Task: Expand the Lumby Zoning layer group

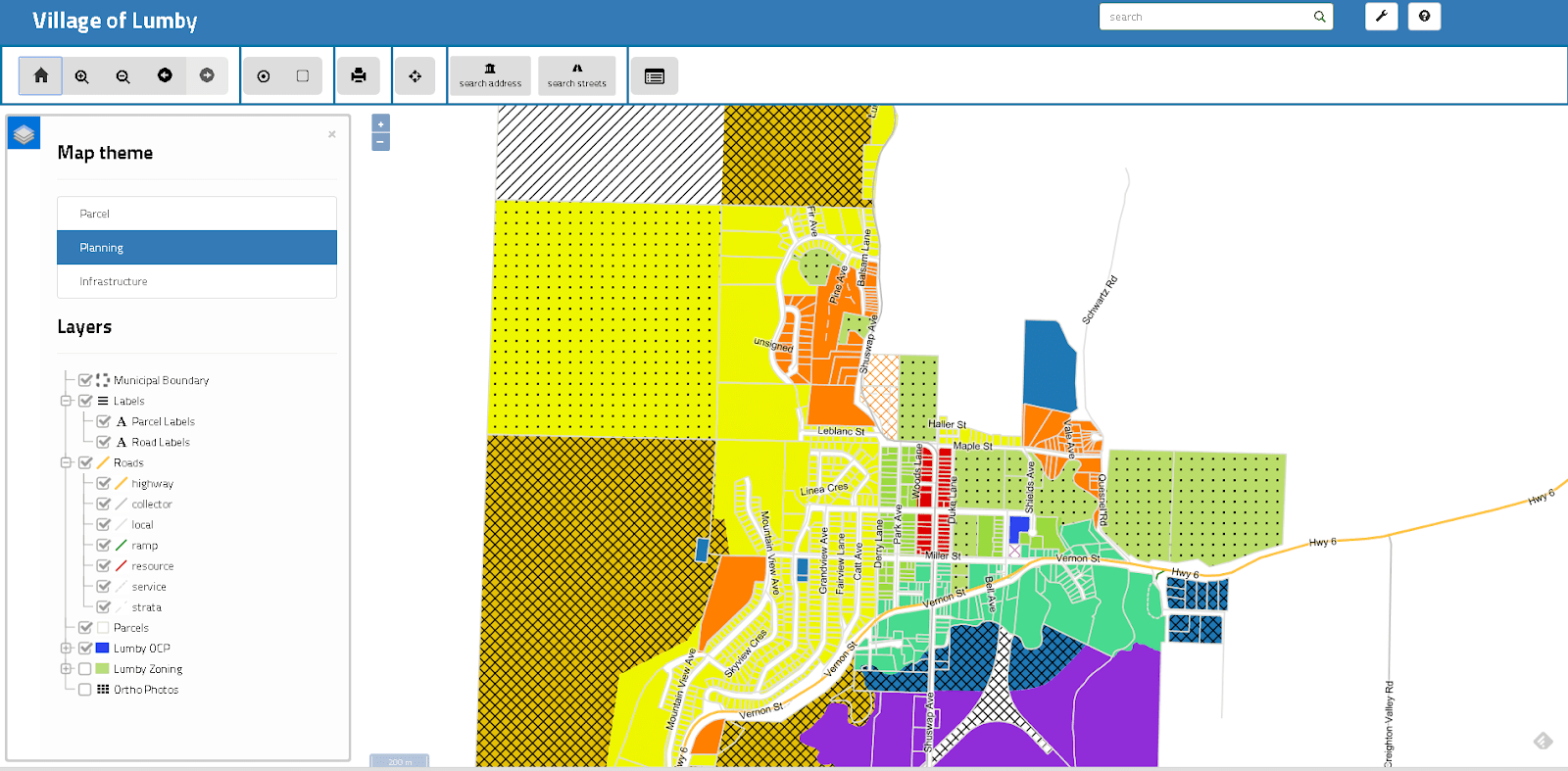Action: tap(66, 669)
